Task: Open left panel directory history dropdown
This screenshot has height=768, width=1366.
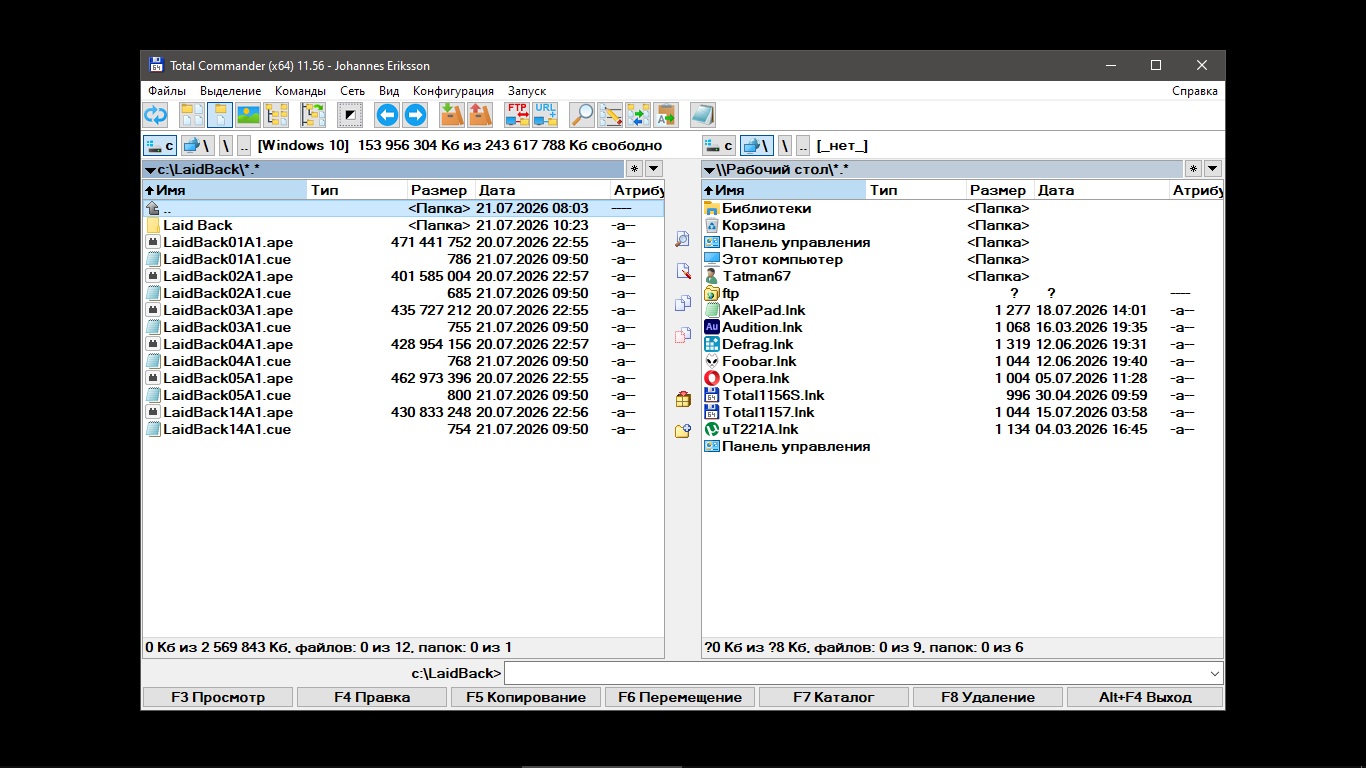Action: pos(654,169)
